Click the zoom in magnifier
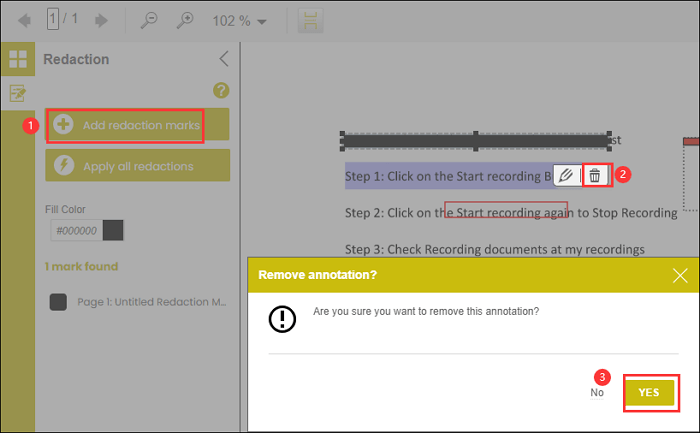This screenshot has height=433, width=700. pyautogui.click(x=185, y=20)
